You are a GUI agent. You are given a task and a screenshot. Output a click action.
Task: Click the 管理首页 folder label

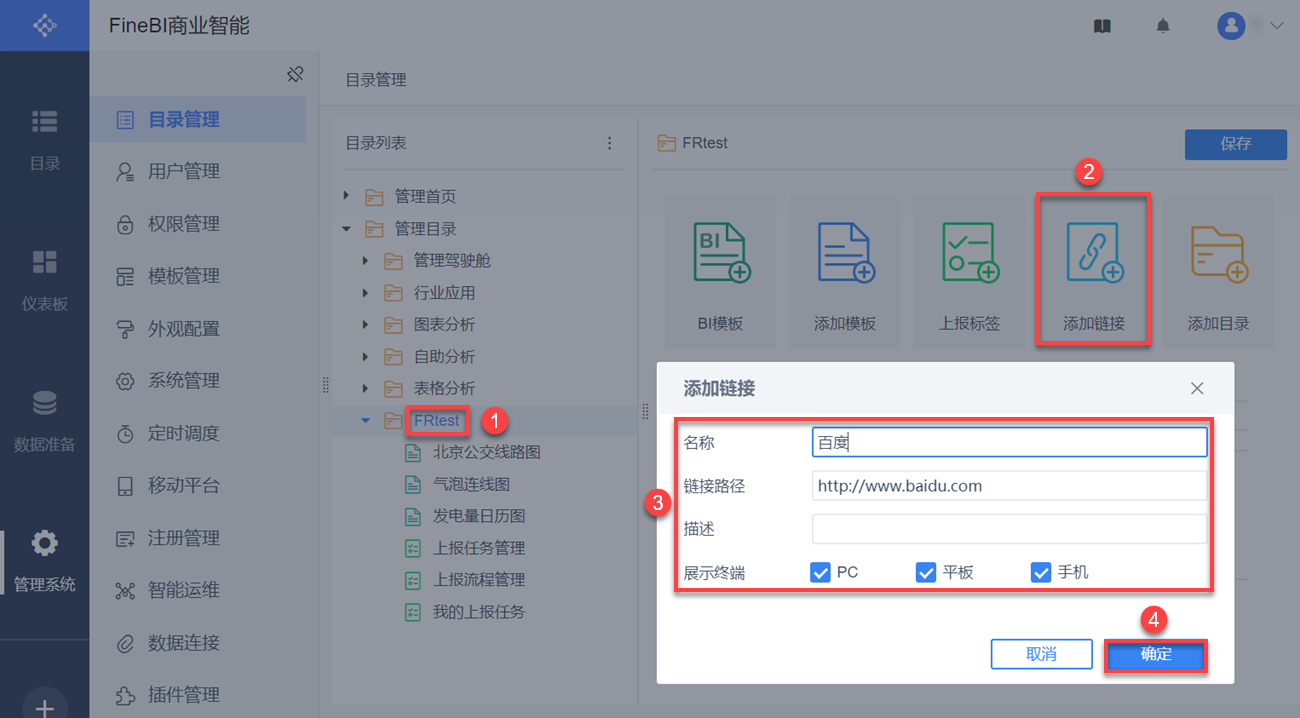coord(425,196)
